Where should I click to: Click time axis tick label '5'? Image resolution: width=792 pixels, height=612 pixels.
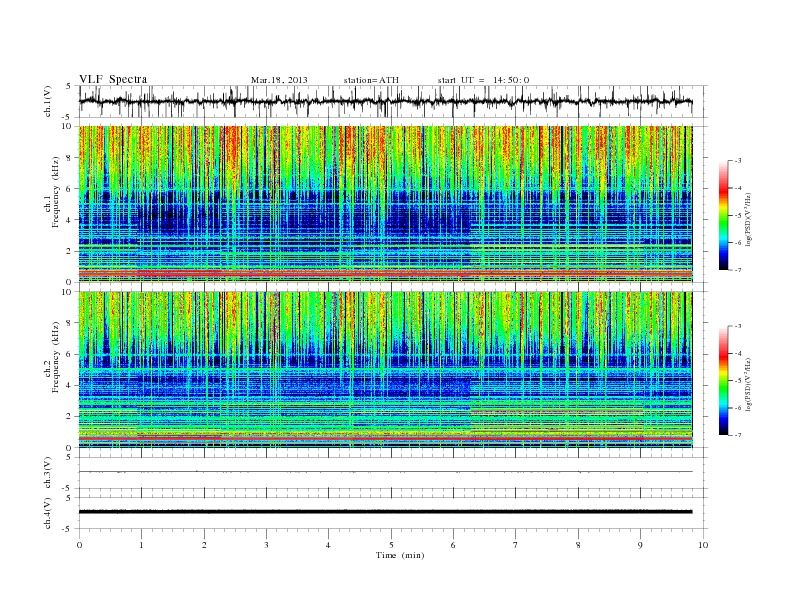[x=391, y=545]
